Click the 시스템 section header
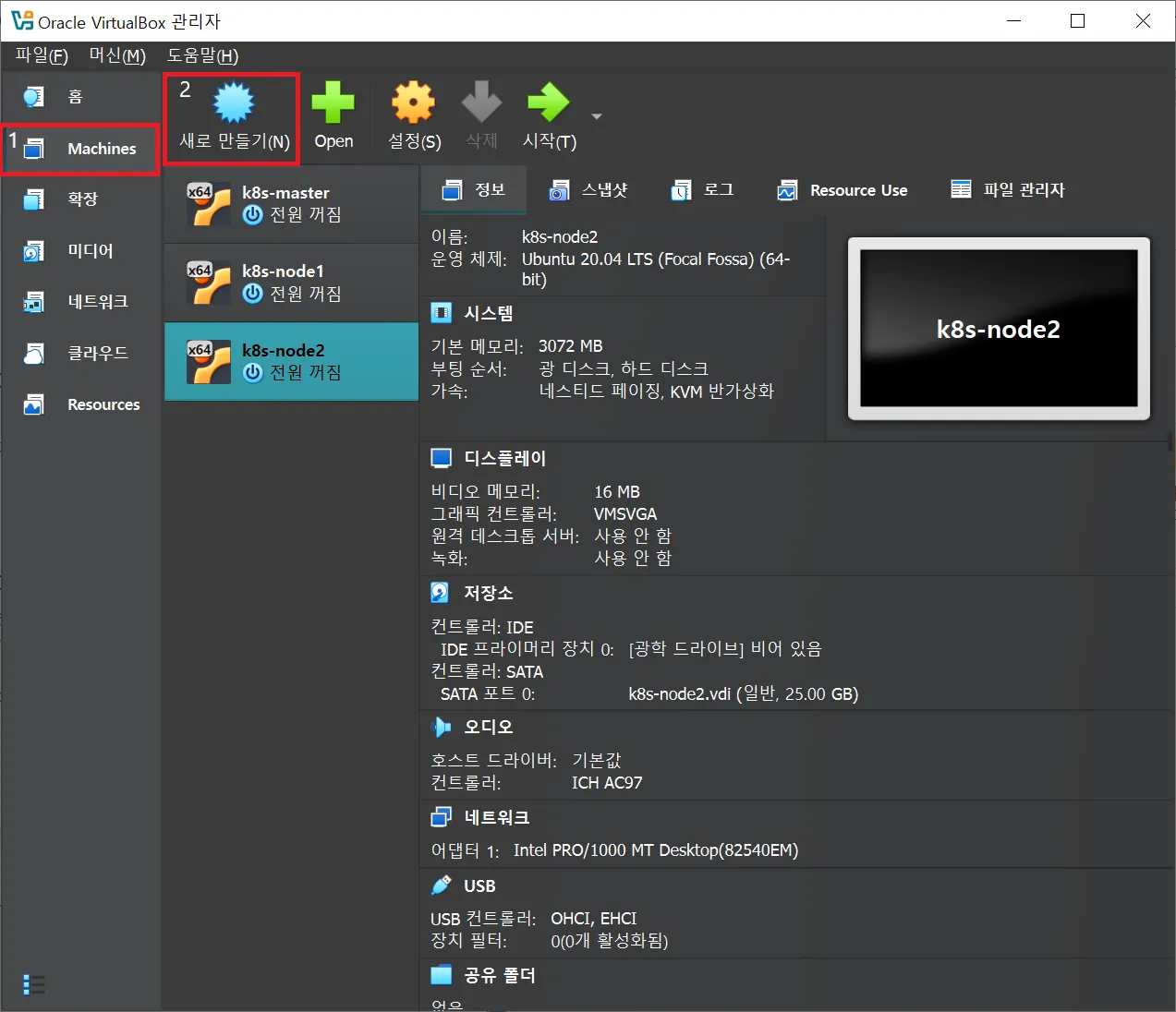 pyautogui.click(x=489, y=313)
